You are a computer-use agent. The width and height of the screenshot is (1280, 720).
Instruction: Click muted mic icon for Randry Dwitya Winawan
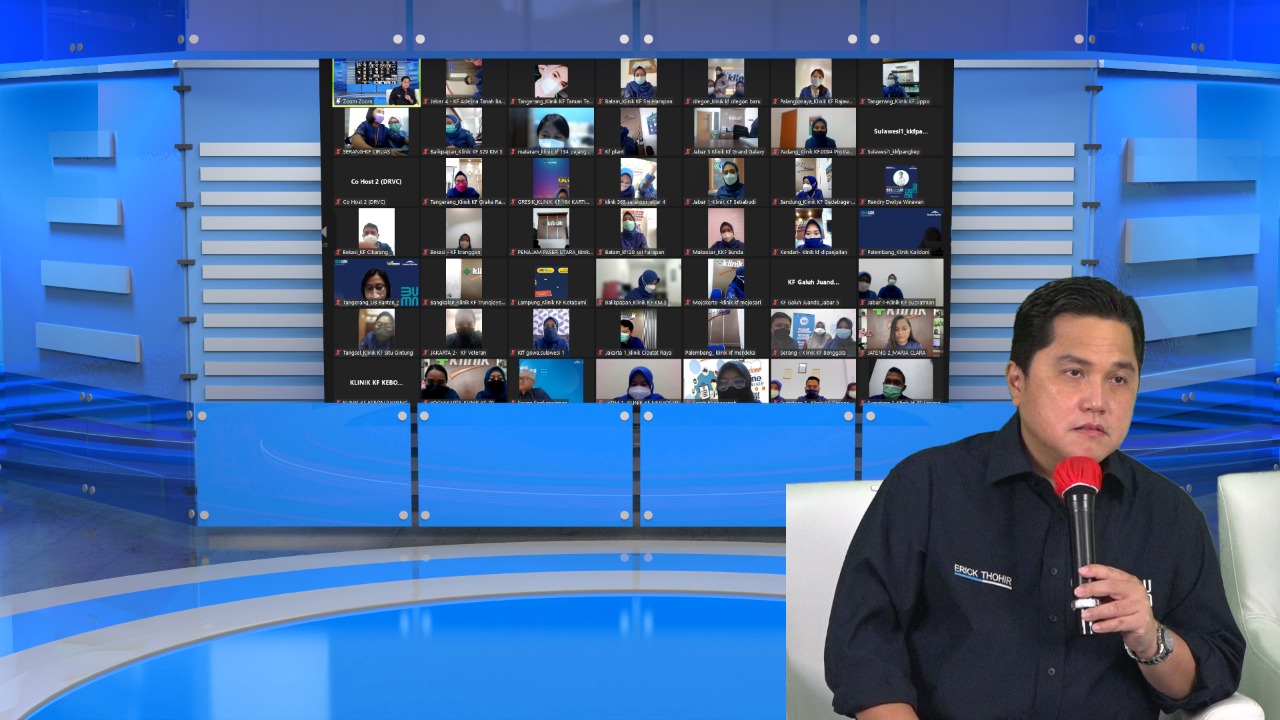pos(862,202)
